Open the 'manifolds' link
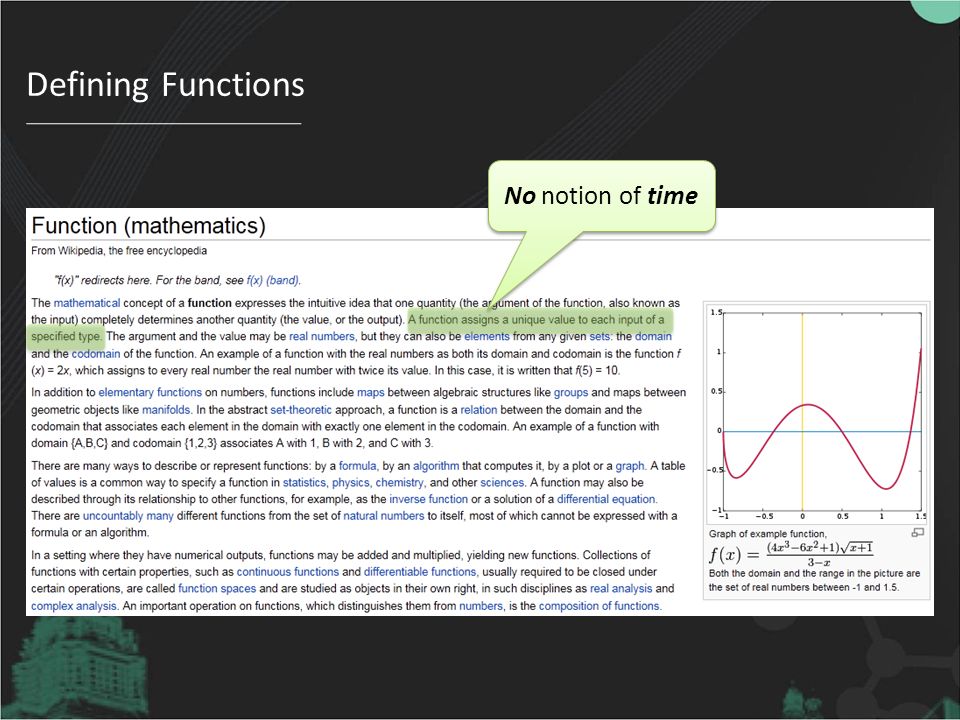 (x=167, y=409)
